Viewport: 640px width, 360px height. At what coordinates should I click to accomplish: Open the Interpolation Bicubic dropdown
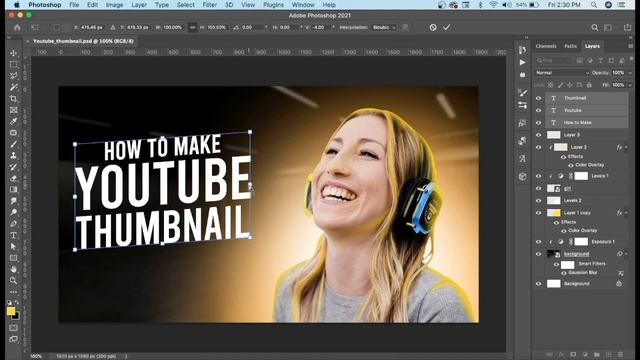pyautogui.click(x=384, y=27)
